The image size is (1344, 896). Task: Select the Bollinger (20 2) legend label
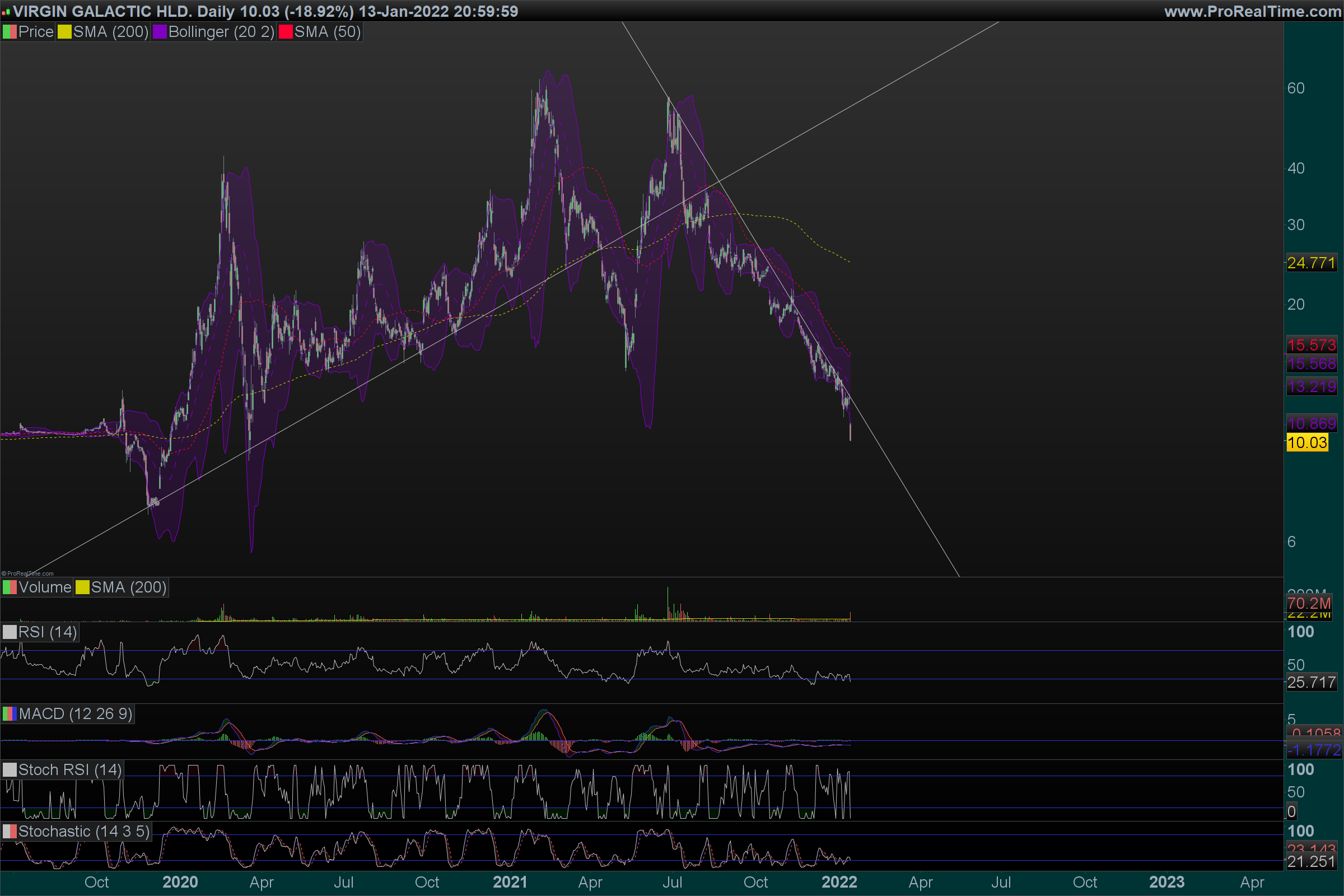(221, 32)
